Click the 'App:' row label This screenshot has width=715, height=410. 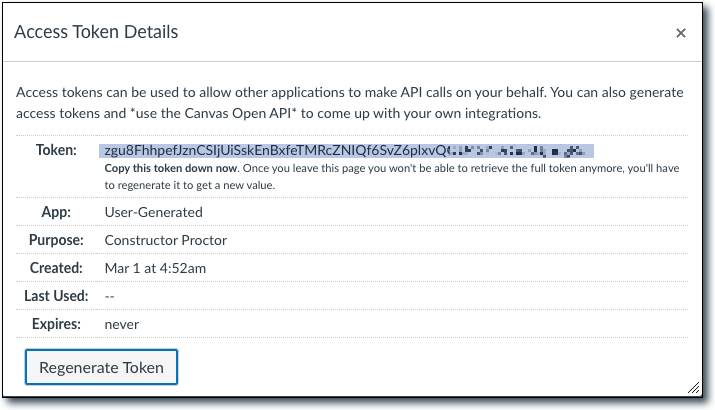click(62, 212)
